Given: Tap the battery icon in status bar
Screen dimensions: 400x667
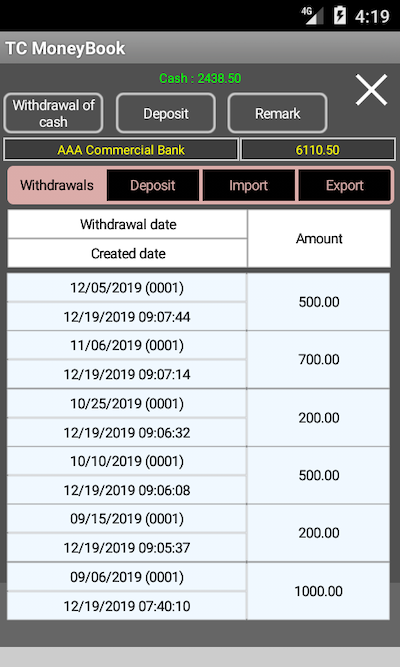Looking at the screenshot, I should (340, 16).
